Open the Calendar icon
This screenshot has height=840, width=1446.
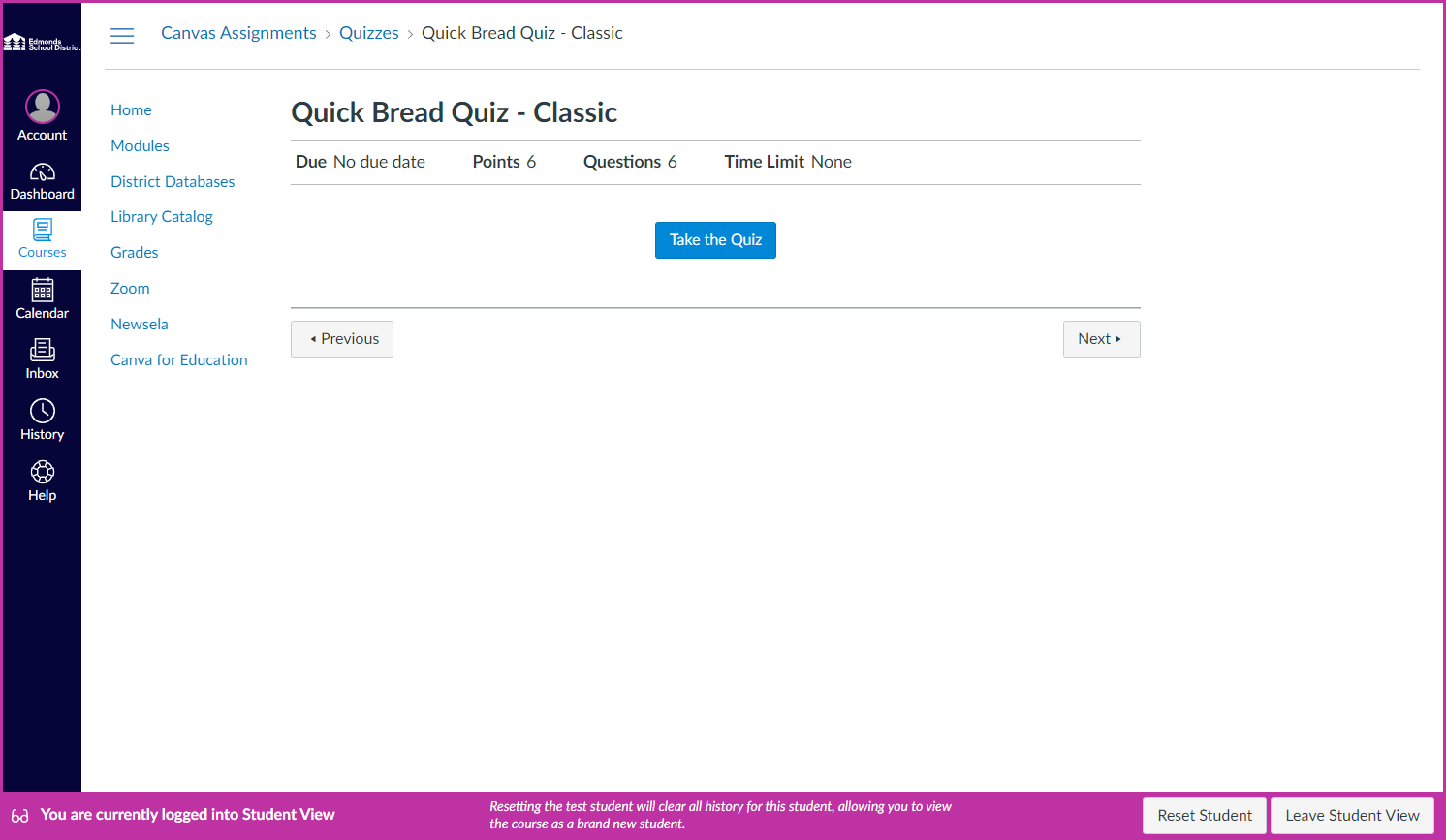(43, 290)
